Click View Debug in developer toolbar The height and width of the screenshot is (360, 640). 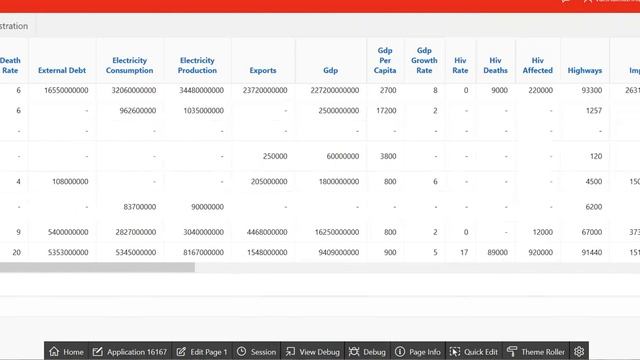pyautogui.click(x=313, y=351)
